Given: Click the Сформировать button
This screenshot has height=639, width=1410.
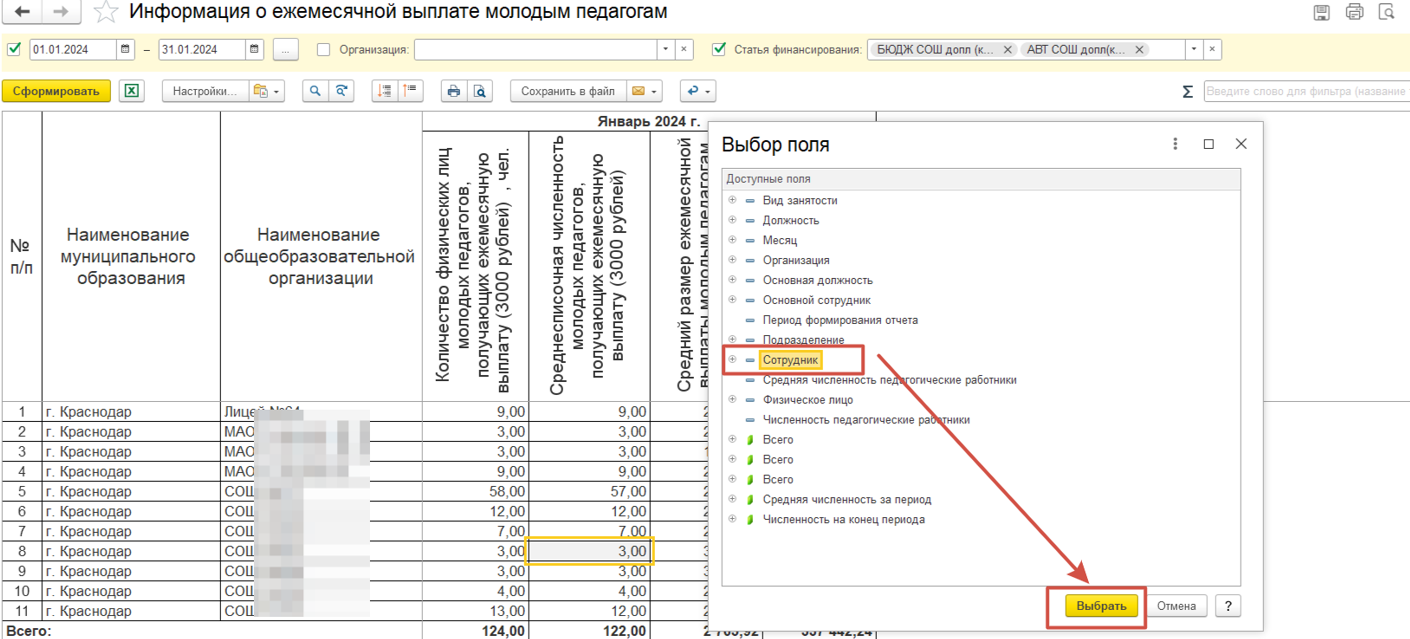Looking at the screenshot, I should tap(56, 91).
